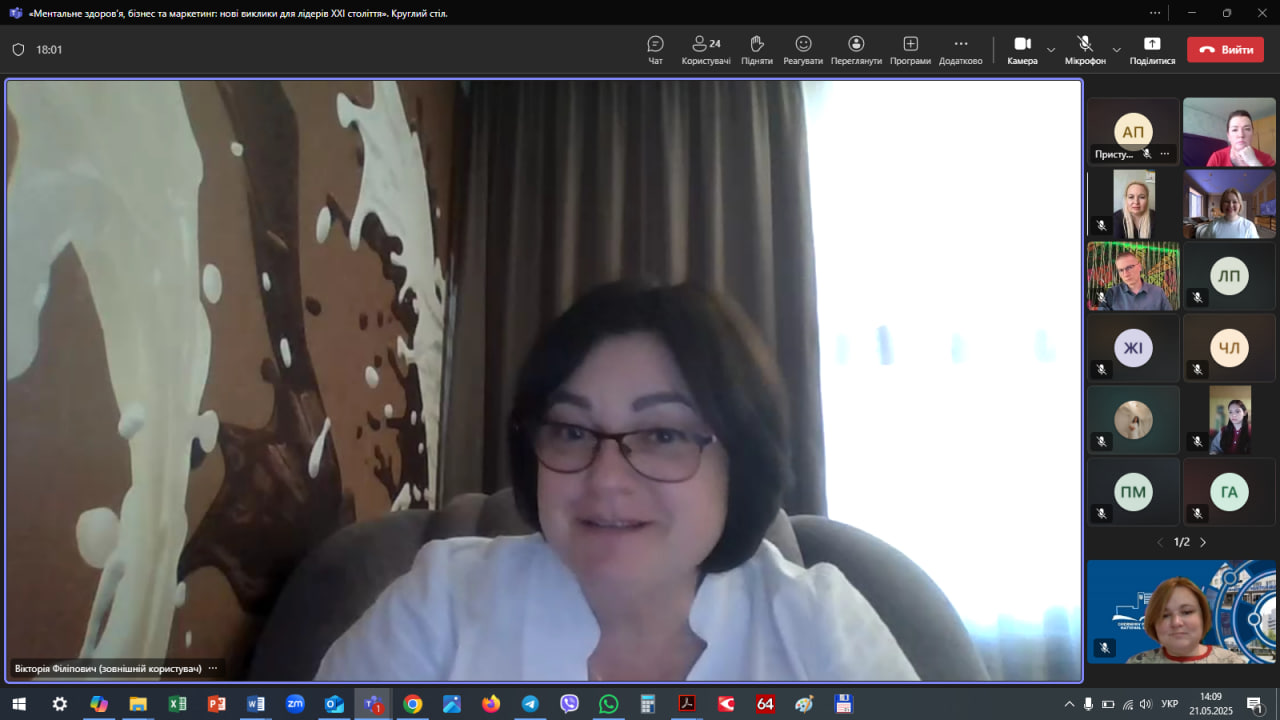
Task: Open Telegram from the taskbar
Action: 530,704
